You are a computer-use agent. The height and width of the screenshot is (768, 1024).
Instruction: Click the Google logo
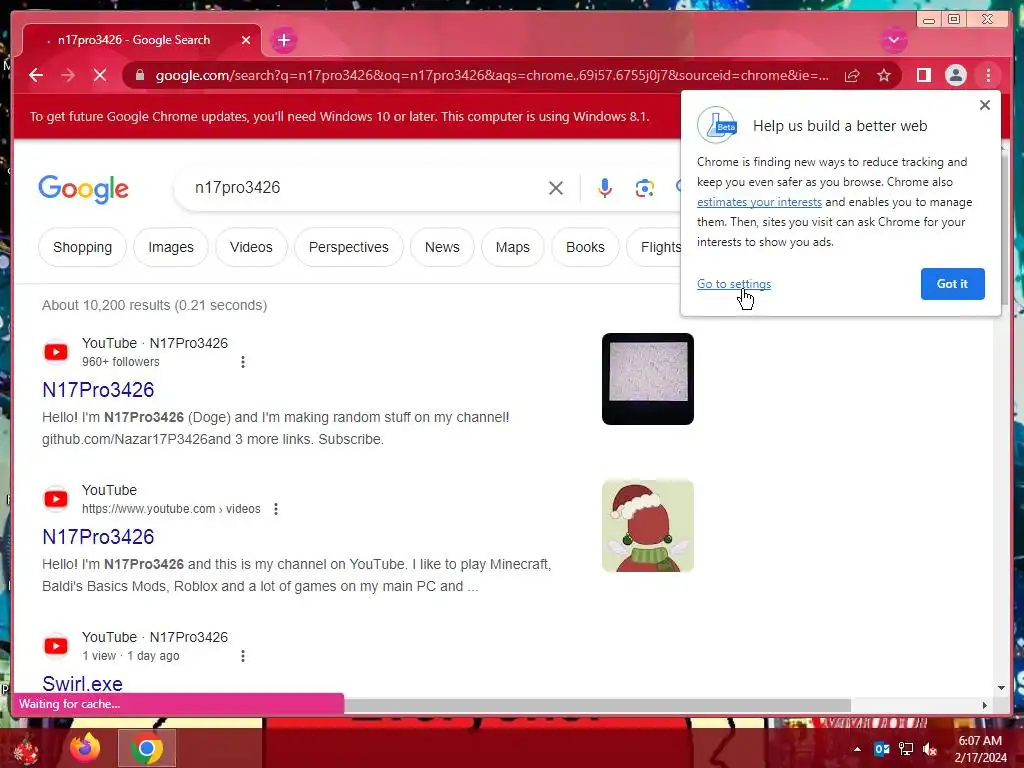coord(84,189)
